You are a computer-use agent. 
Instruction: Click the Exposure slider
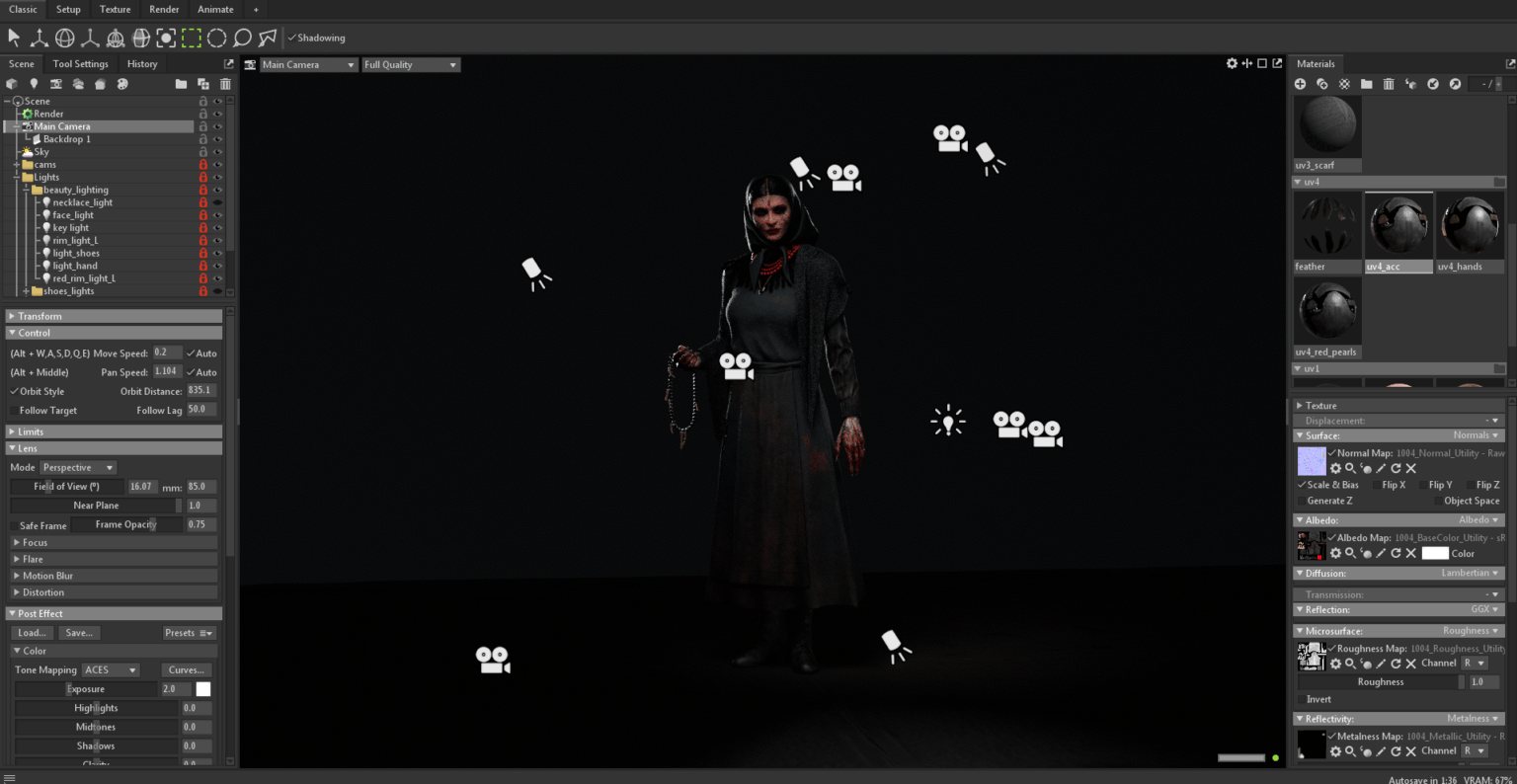[86, 689]
